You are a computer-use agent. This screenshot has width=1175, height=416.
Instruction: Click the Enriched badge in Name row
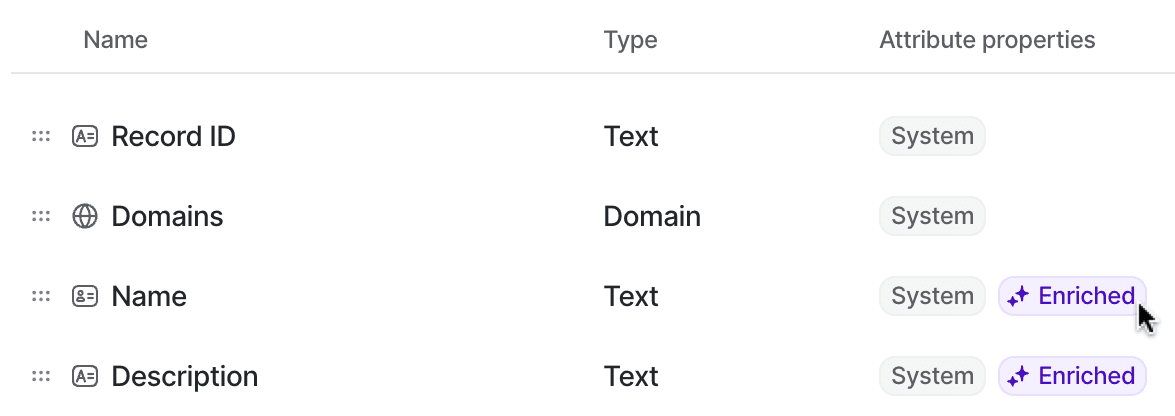pos(1072,296)
